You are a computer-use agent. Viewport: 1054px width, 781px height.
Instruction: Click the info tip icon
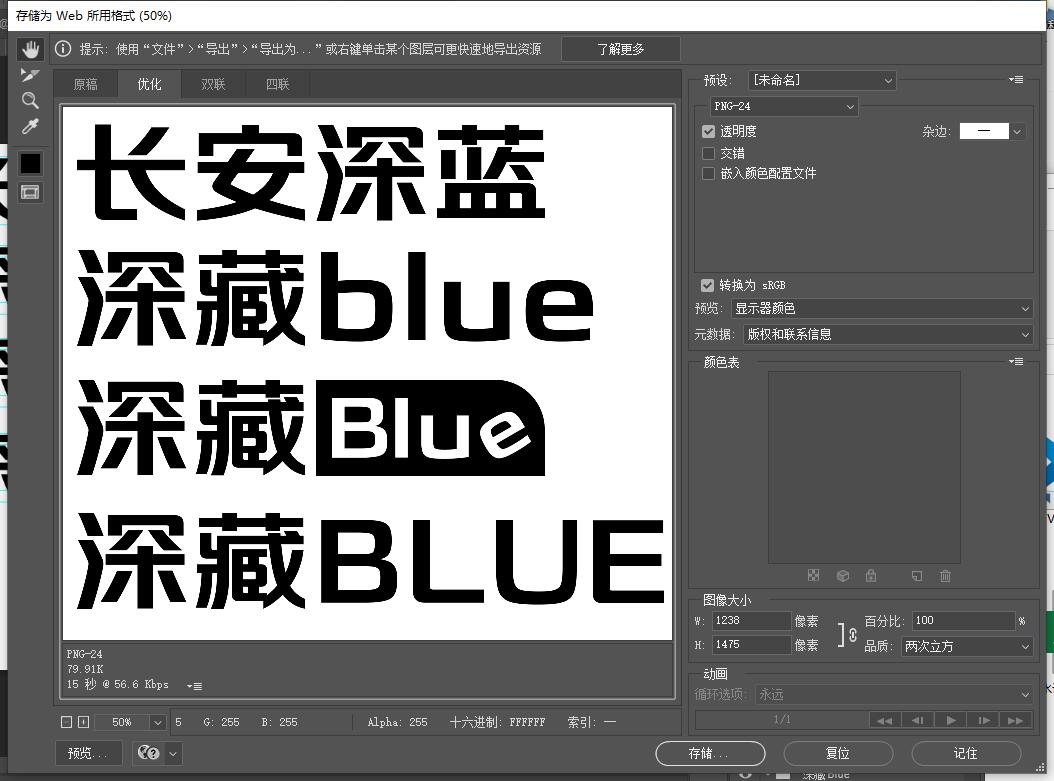pos(63,48)
